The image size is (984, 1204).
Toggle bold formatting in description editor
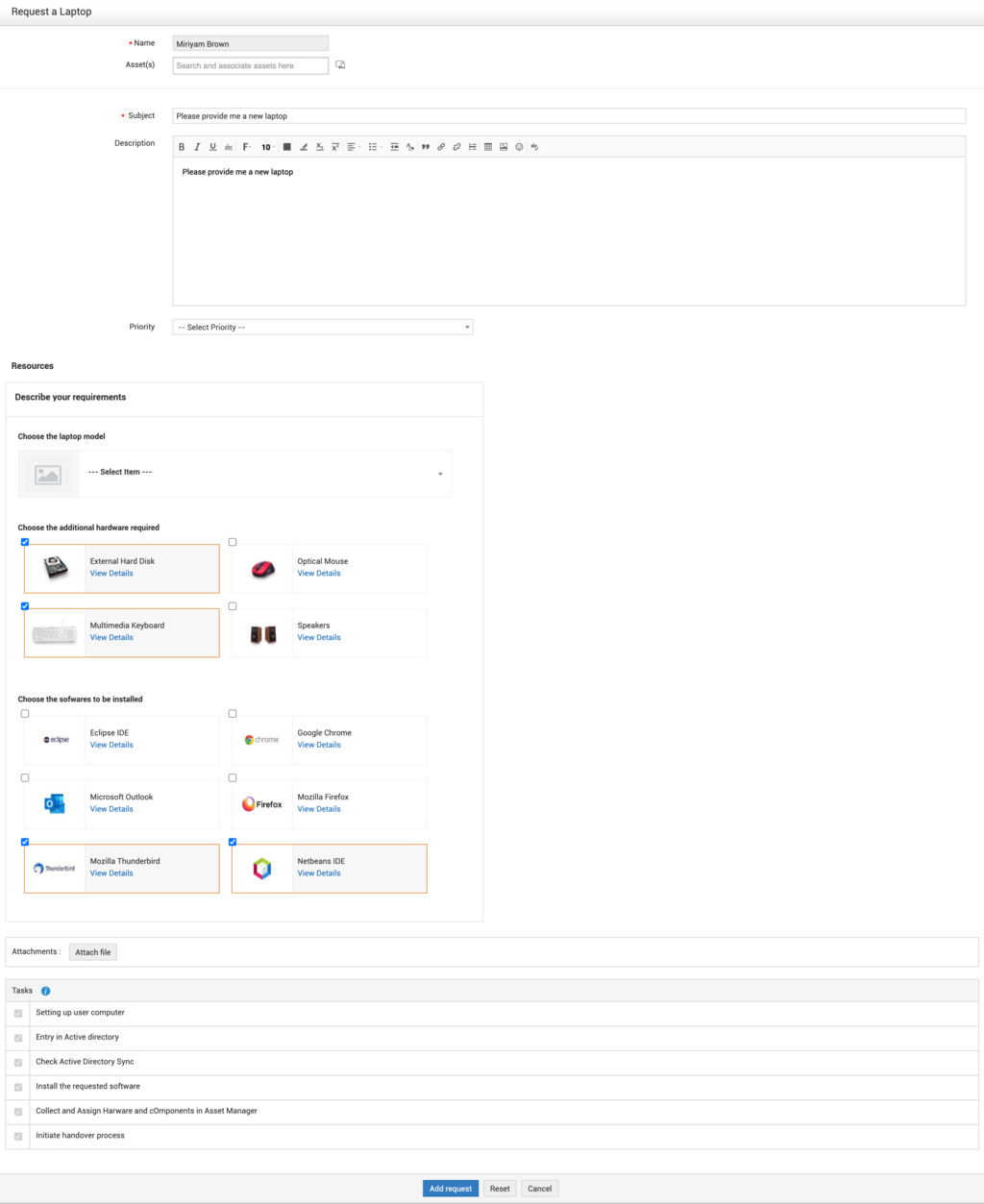(182, 147)
